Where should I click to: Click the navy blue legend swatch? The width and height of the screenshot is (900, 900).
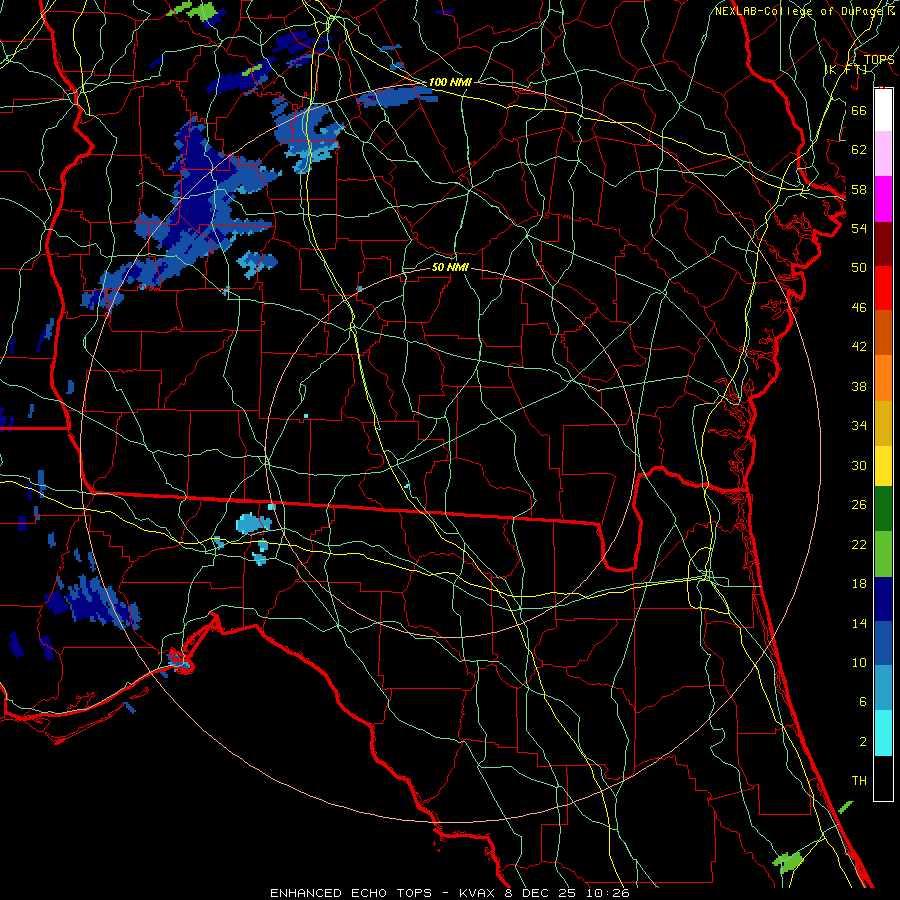point(883,599)
